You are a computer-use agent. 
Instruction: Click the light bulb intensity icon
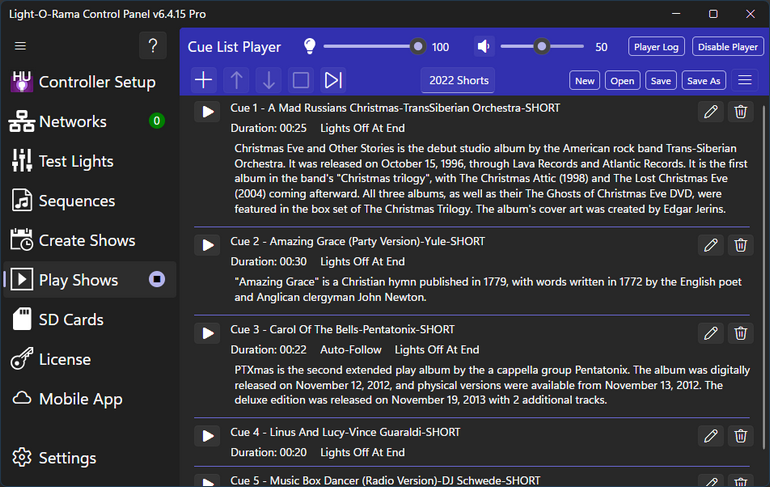(x=310, y=47)
